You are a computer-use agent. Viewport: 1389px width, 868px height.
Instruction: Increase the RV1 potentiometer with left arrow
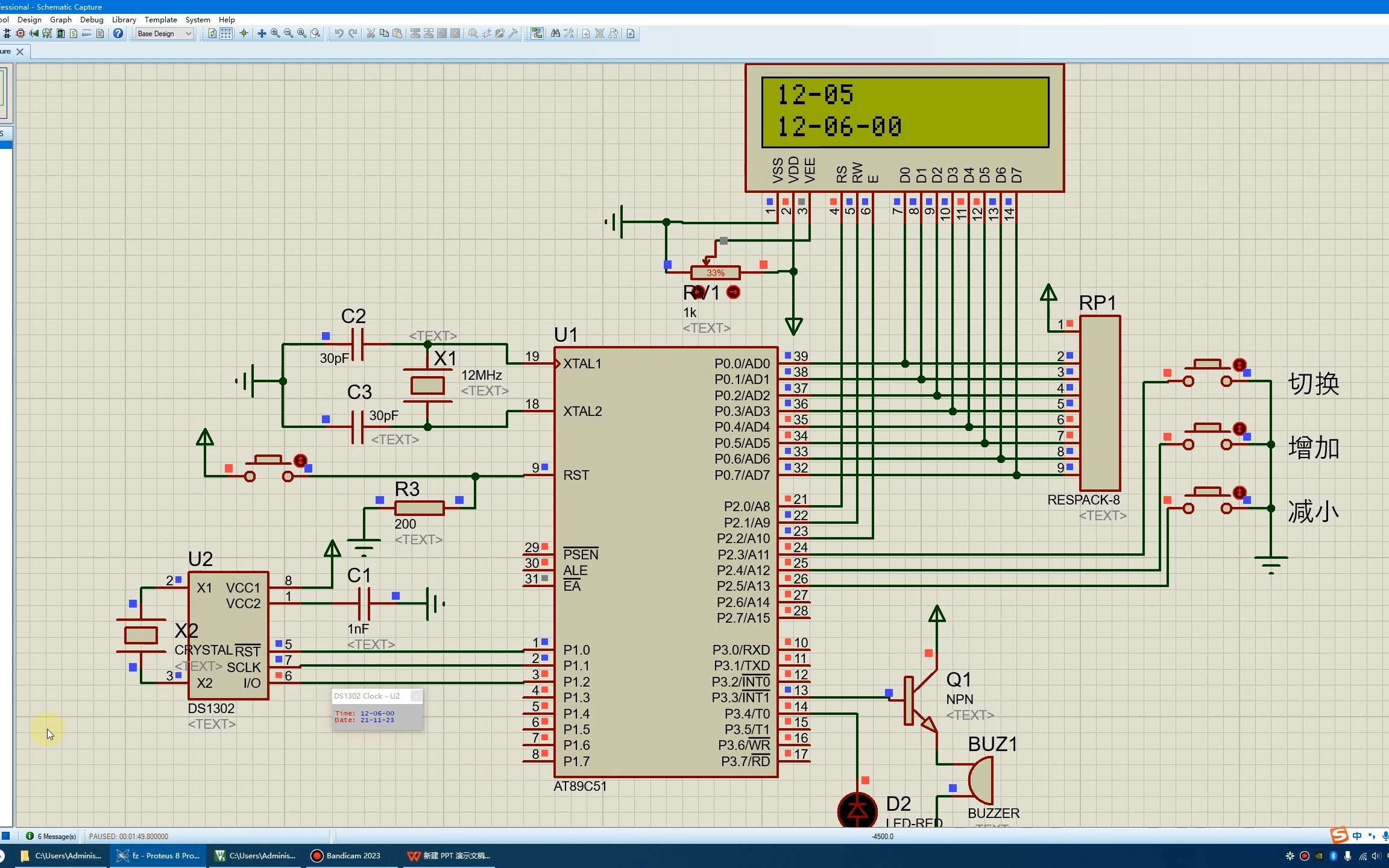point(698,292)
